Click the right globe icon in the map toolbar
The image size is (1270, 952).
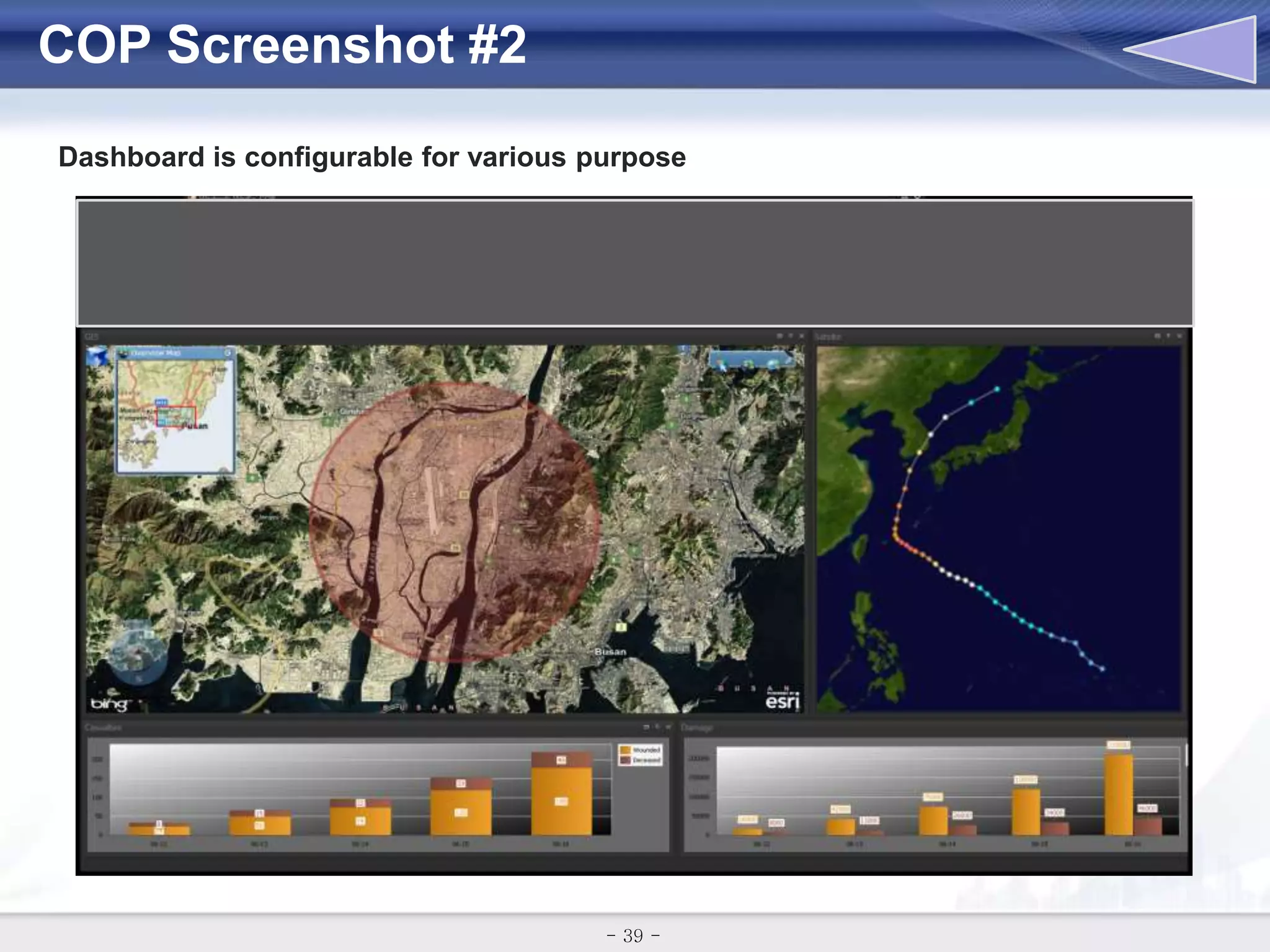[773, 364]
